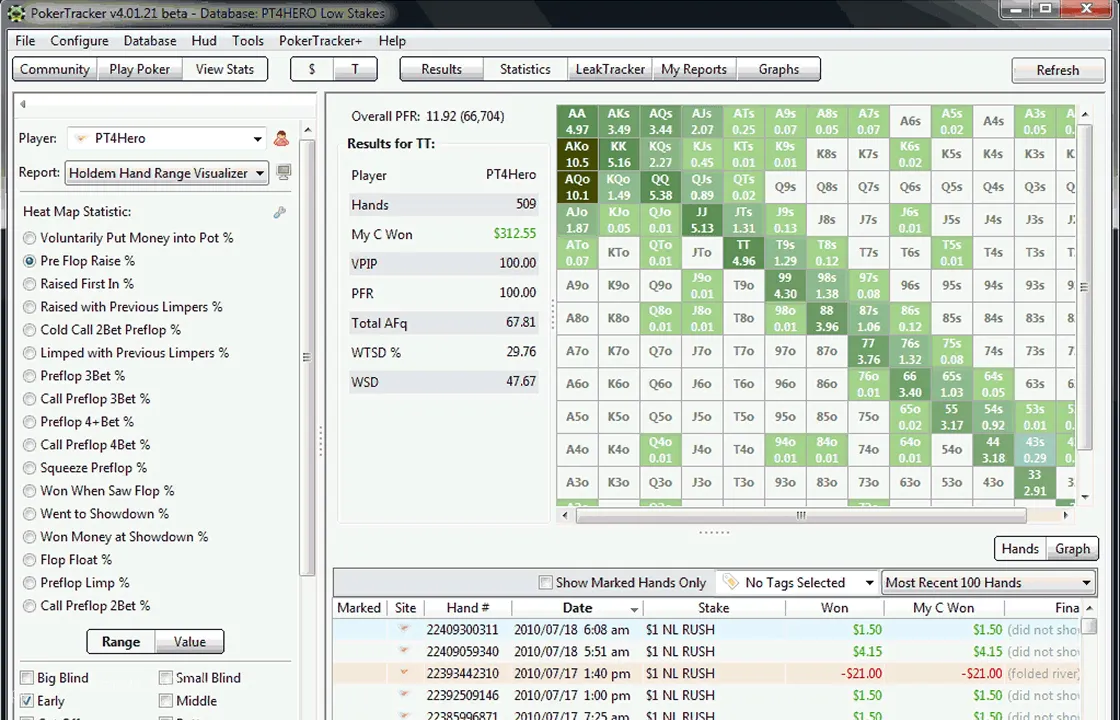Switch heat map to Range mode
1120x720 pixels.
pyautogui.click(x=121, y=641)
